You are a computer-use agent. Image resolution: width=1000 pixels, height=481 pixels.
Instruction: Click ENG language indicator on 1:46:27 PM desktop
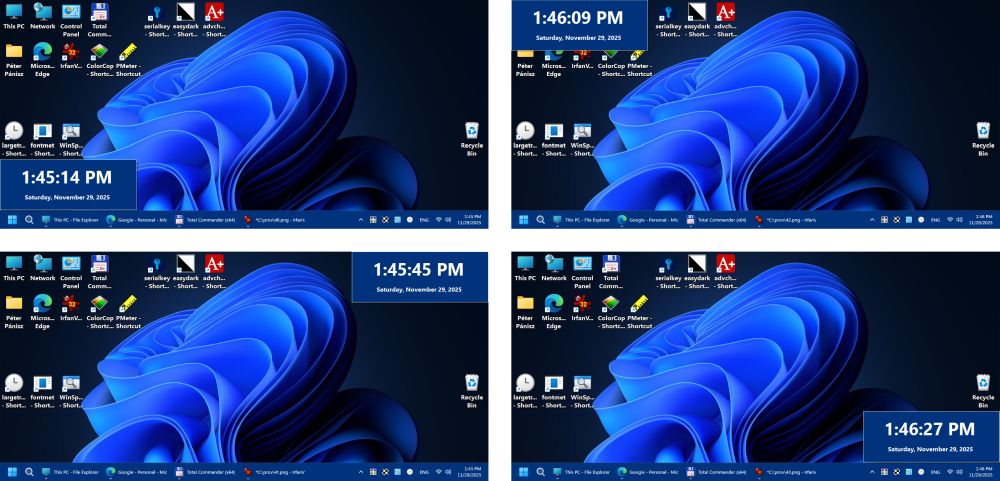click(935, 471)
